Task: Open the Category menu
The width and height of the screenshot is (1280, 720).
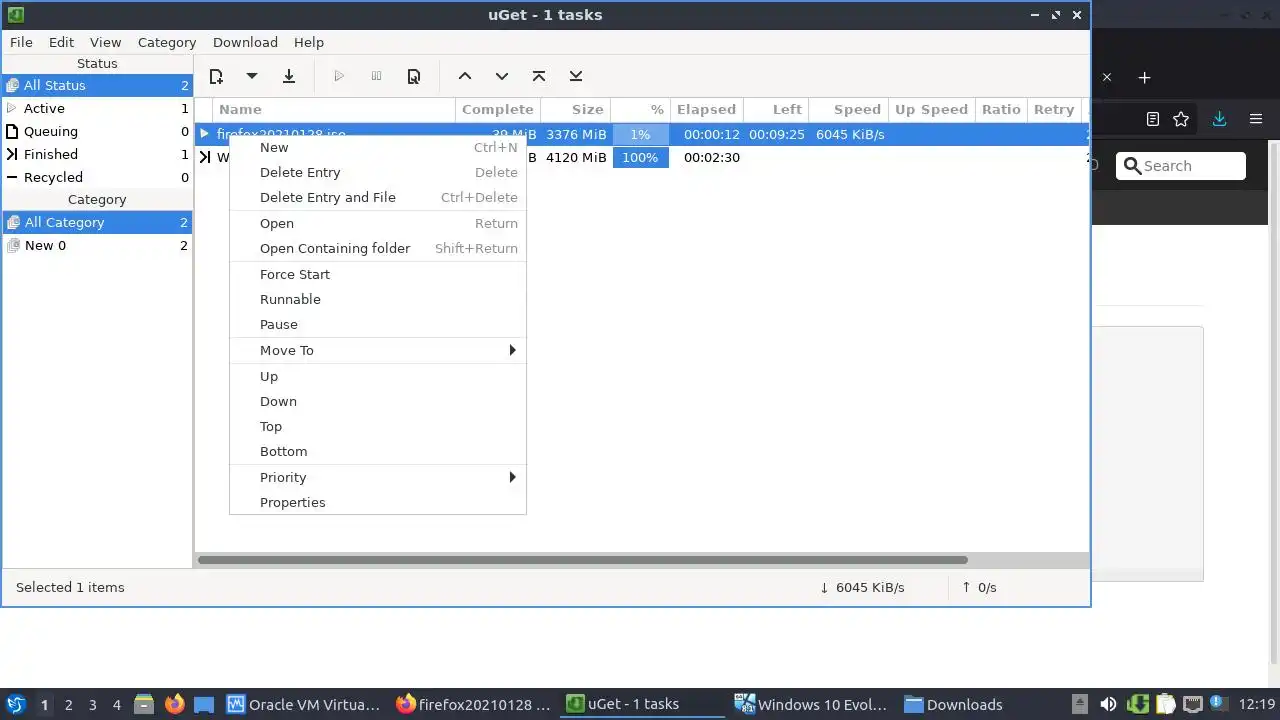Action: click(x=167, y=42)
